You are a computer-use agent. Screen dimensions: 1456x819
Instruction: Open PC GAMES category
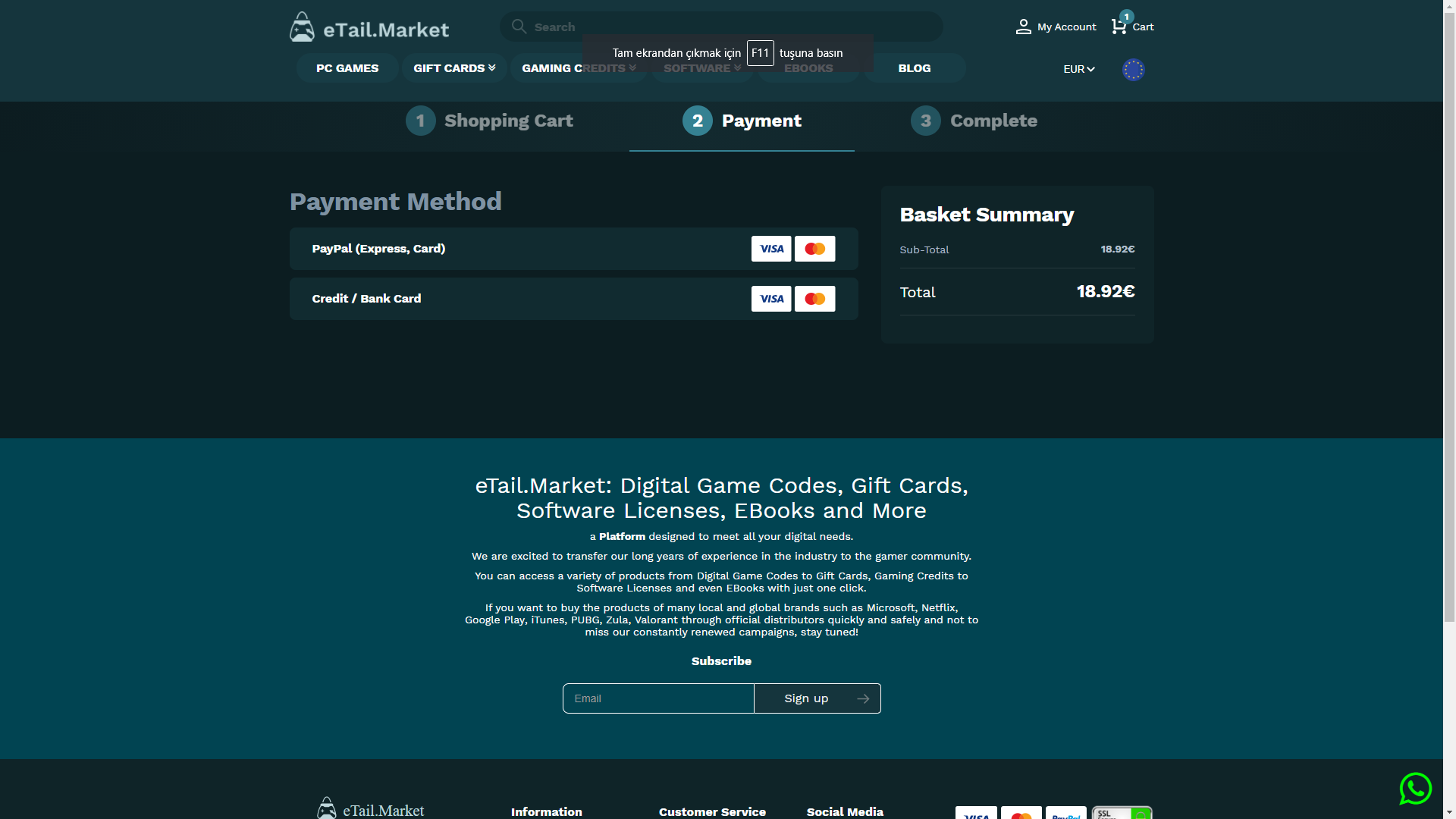pyautogui.click(x=347, y=68)
